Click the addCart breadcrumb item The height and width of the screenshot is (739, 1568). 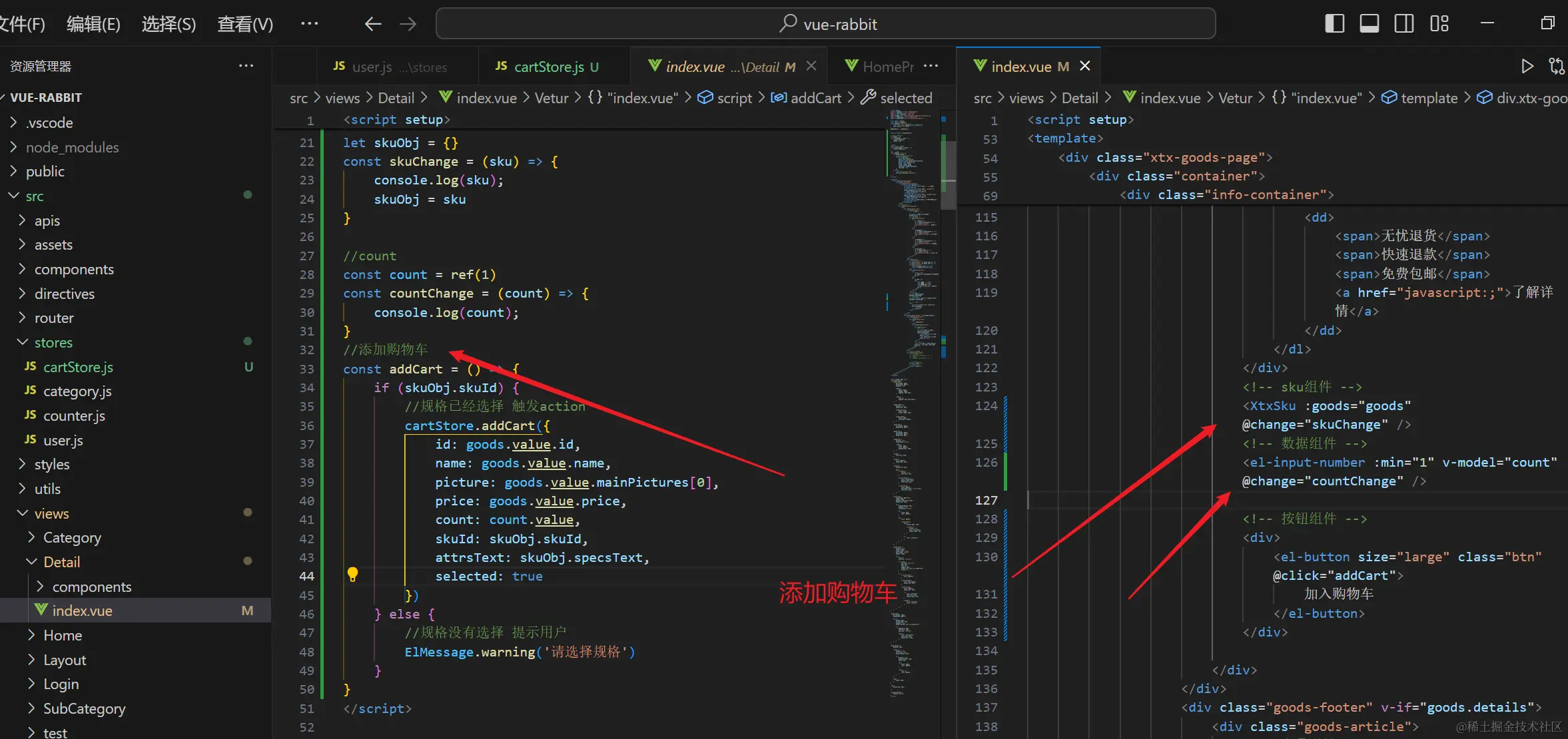pos(815,98)
